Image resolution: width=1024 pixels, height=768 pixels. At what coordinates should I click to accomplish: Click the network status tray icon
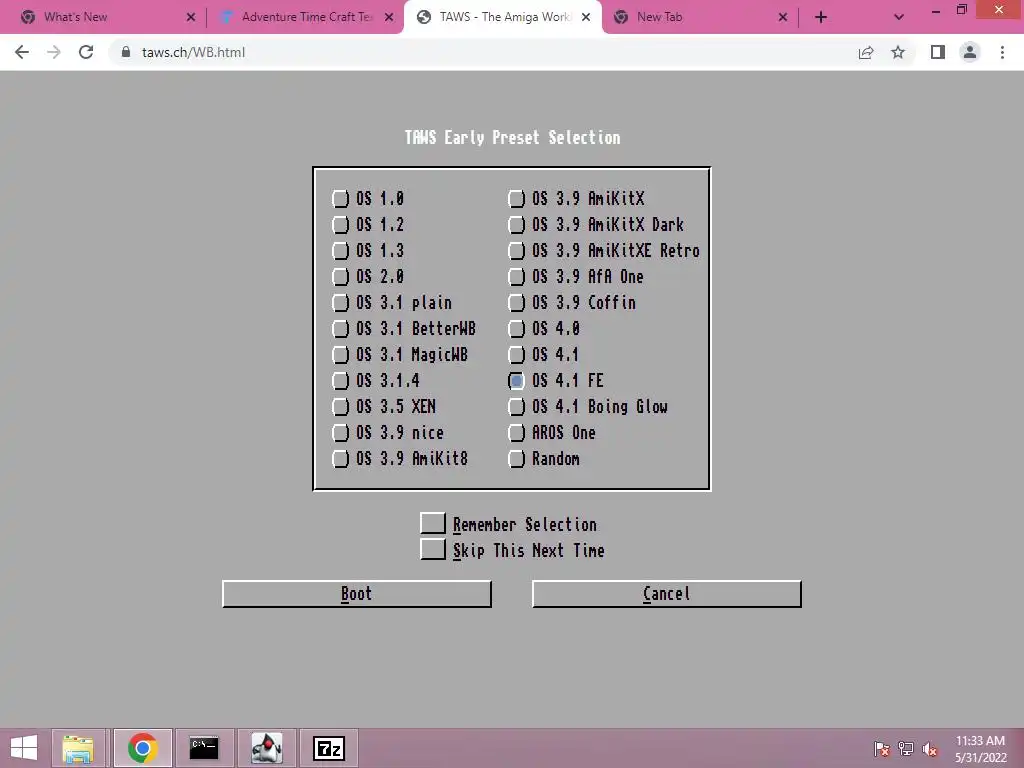point(906,748)
